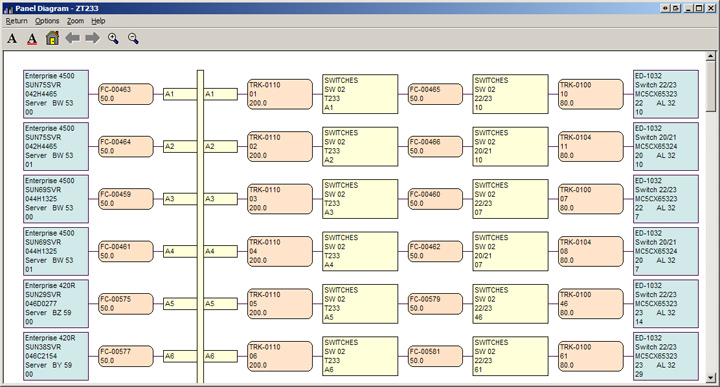Navigate back with the left arrow
This screenshot has width=720, height=387.
pyautogui.click(x=73, y=38)
